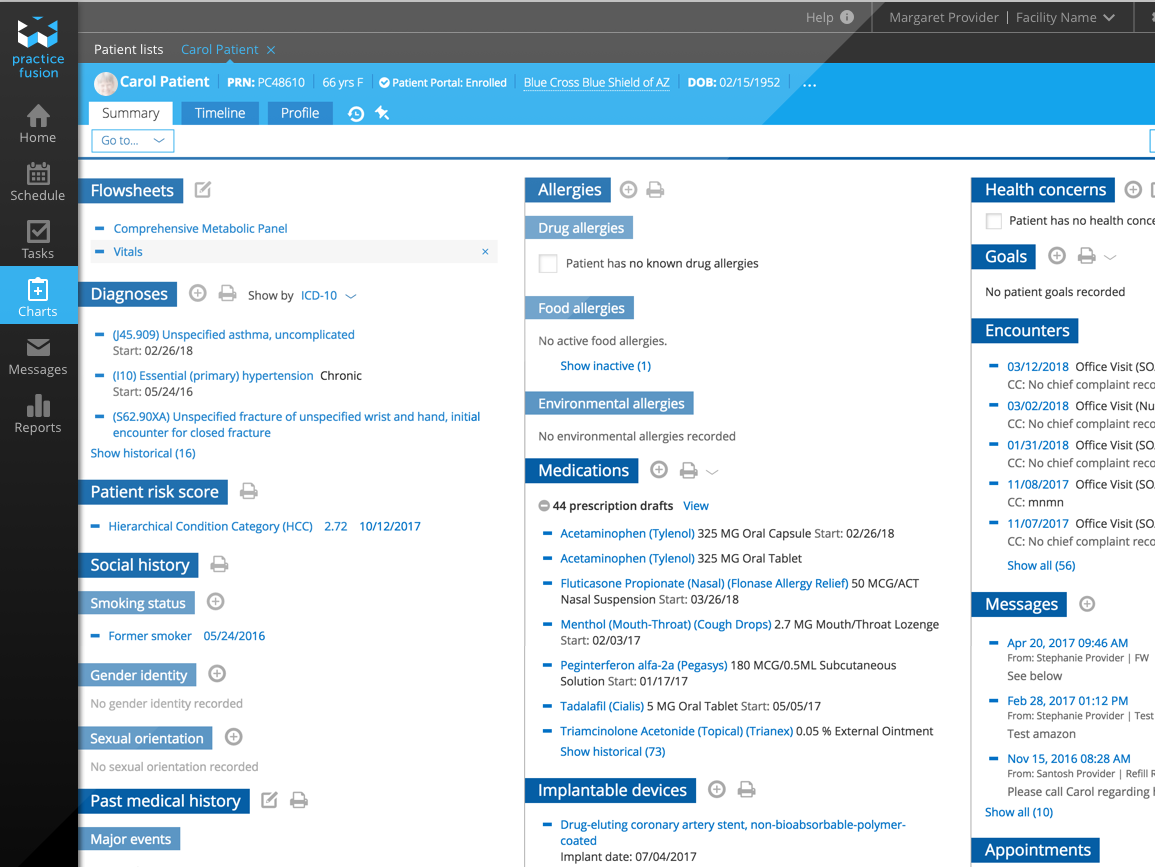This screenshot has height=867, width=1155.
Task: Click the edit icon beside Flowsheets
Action: [x=203, y=190]
